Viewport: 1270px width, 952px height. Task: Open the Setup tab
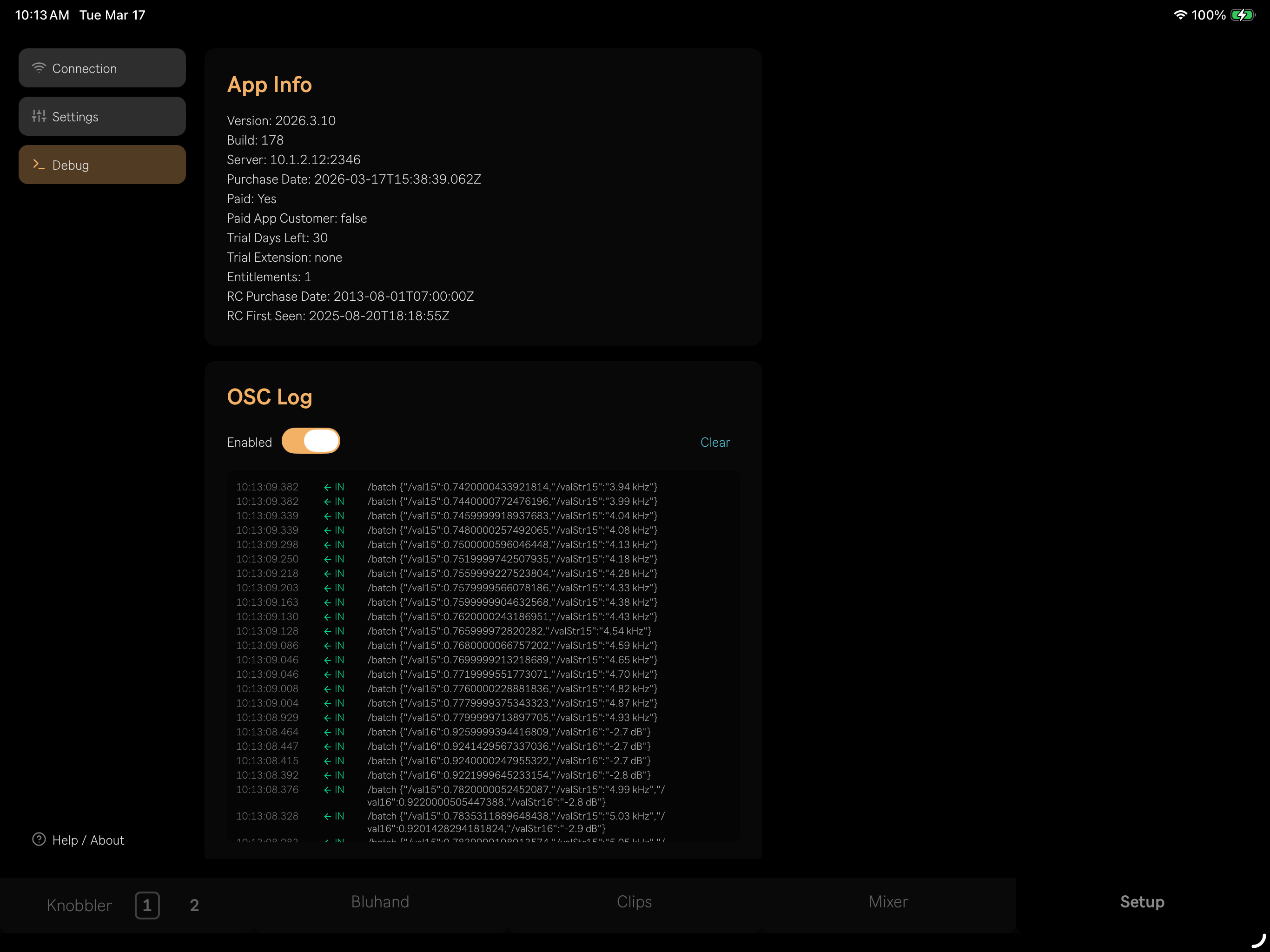click(1142, 901)
